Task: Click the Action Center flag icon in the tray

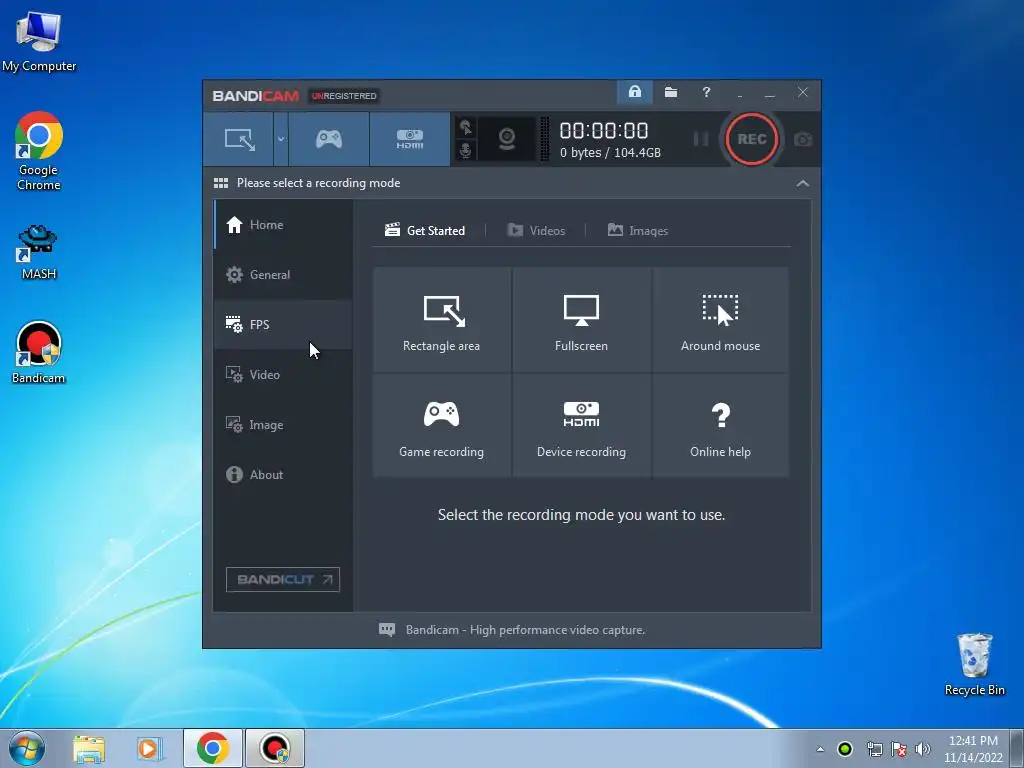Action: pos(899,749)
